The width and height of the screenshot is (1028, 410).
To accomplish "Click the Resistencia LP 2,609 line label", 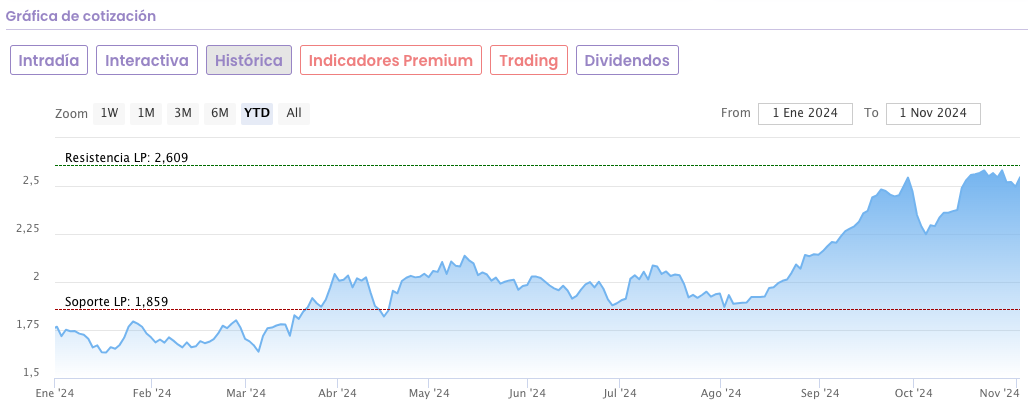I will click(x=126, y=158).
